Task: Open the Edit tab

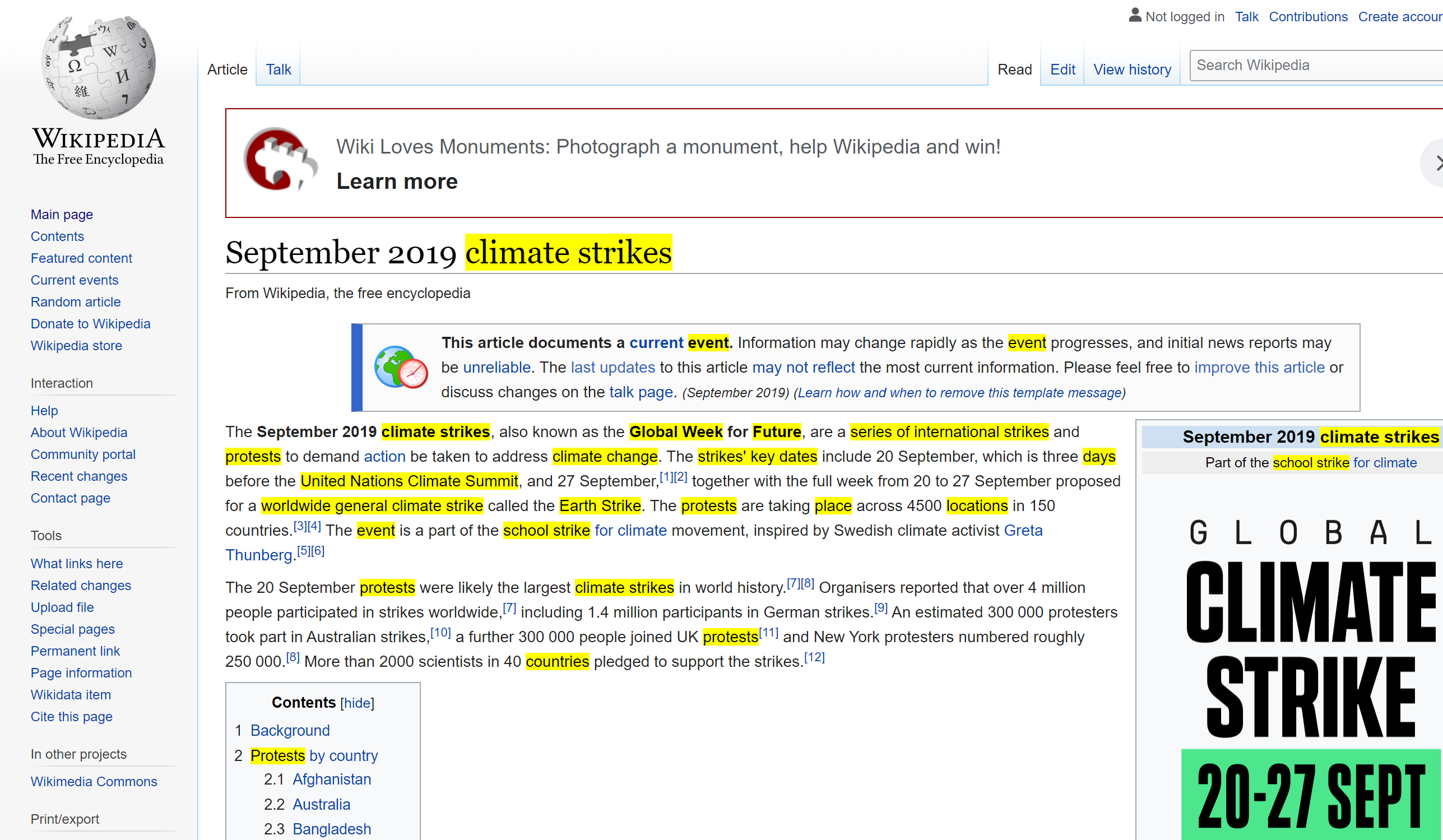Action: [x=1062, y=69]
